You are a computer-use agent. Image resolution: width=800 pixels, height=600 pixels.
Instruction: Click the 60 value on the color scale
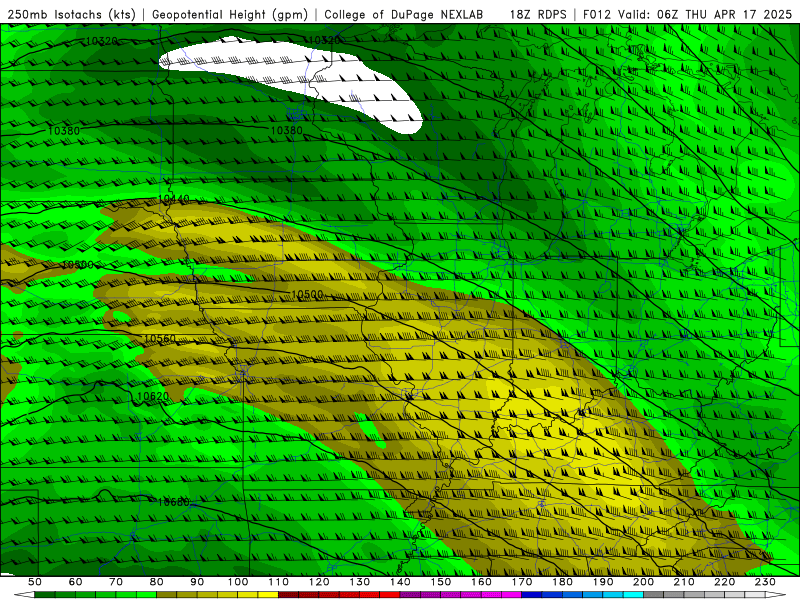coord(75,582)
